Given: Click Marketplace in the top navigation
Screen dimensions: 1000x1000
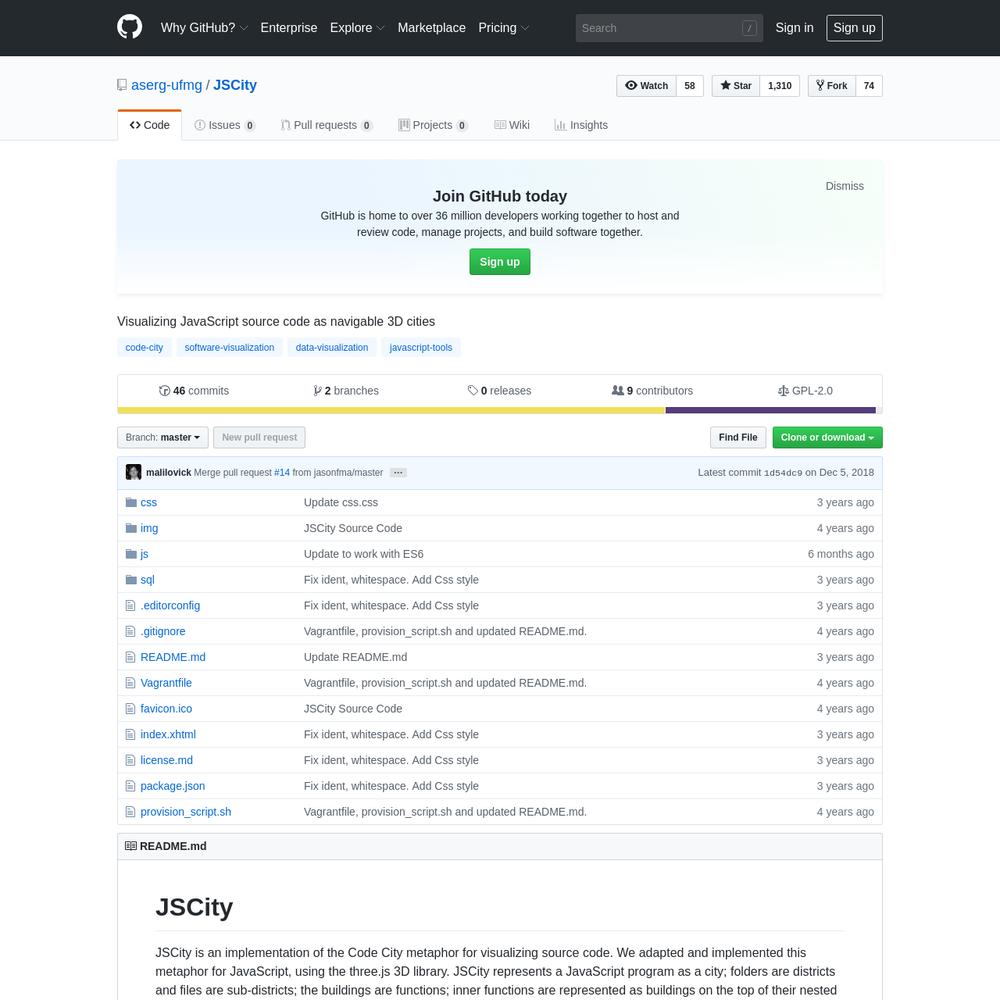Looking at the screenshot, I should click(431, 27).
